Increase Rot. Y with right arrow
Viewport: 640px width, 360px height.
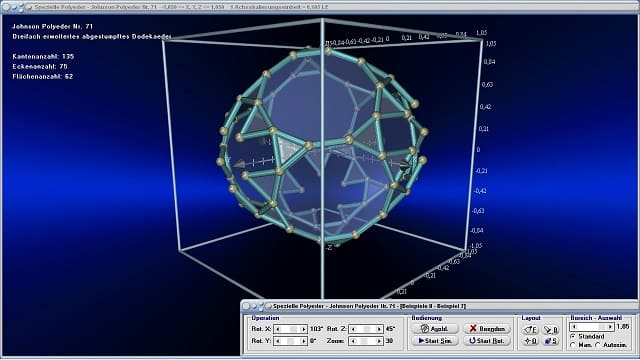click(x=304, y=341)
